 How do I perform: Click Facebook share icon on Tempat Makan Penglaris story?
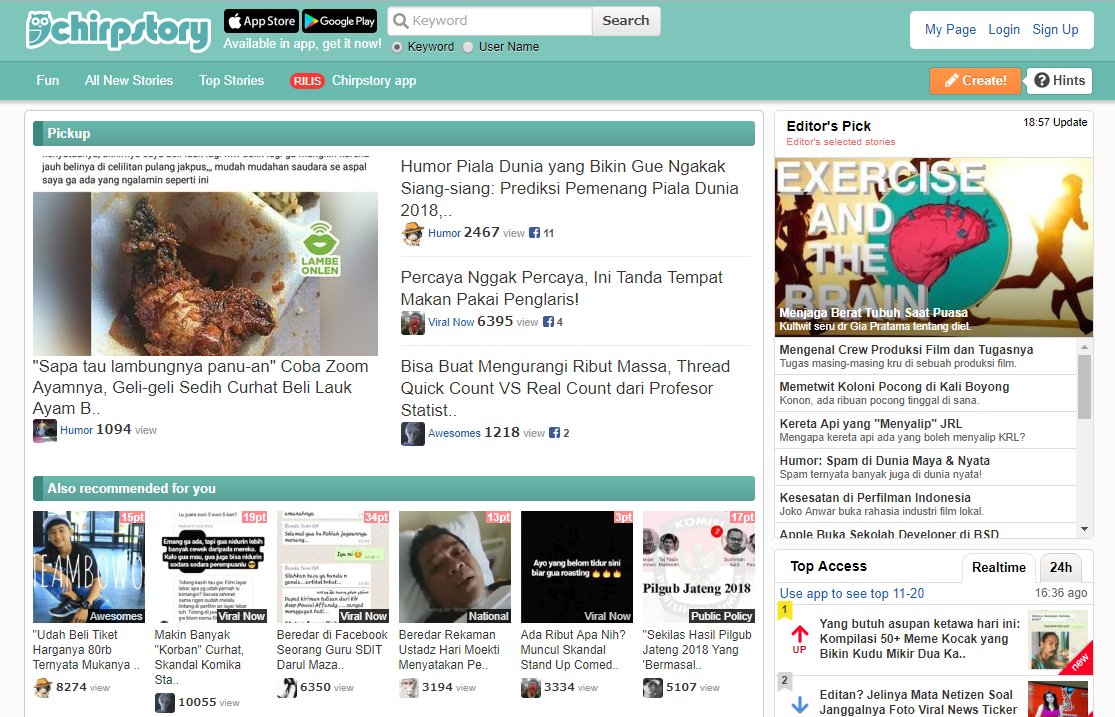[x=548, y=322]
